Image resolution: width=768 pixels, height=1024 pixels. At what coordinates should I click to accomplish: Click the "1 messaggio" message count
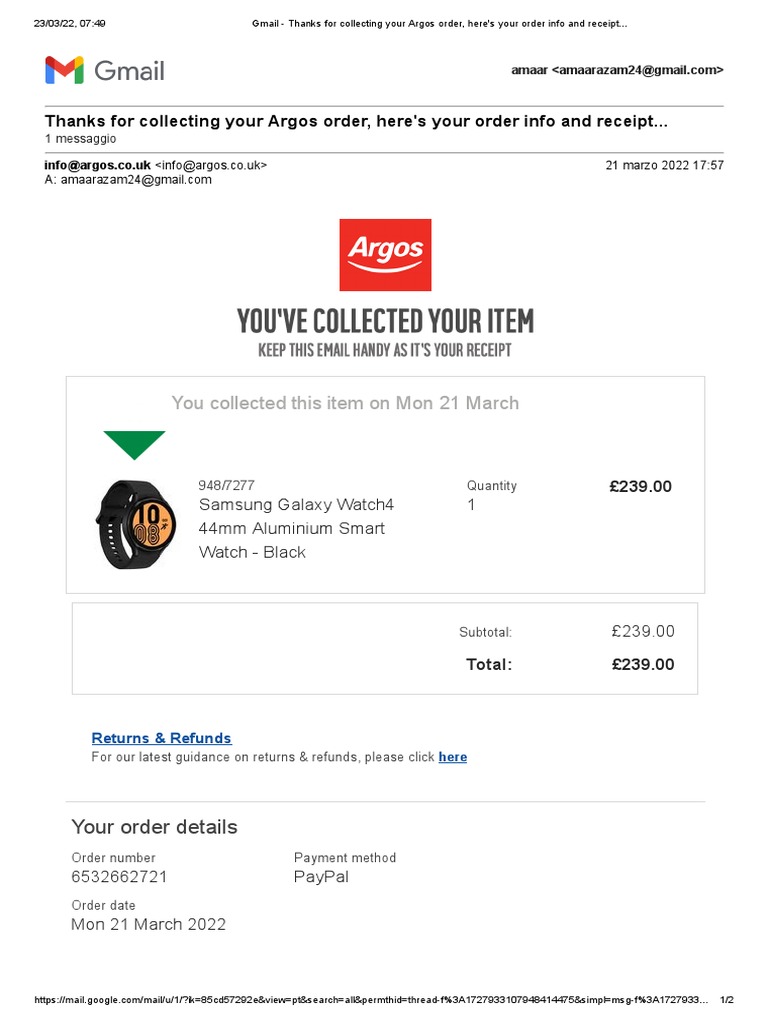click(81, 139)
